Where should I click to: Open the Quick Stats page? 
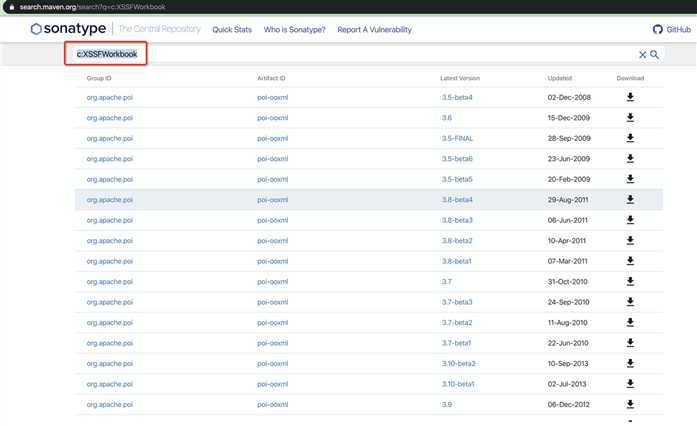point(232,29)
